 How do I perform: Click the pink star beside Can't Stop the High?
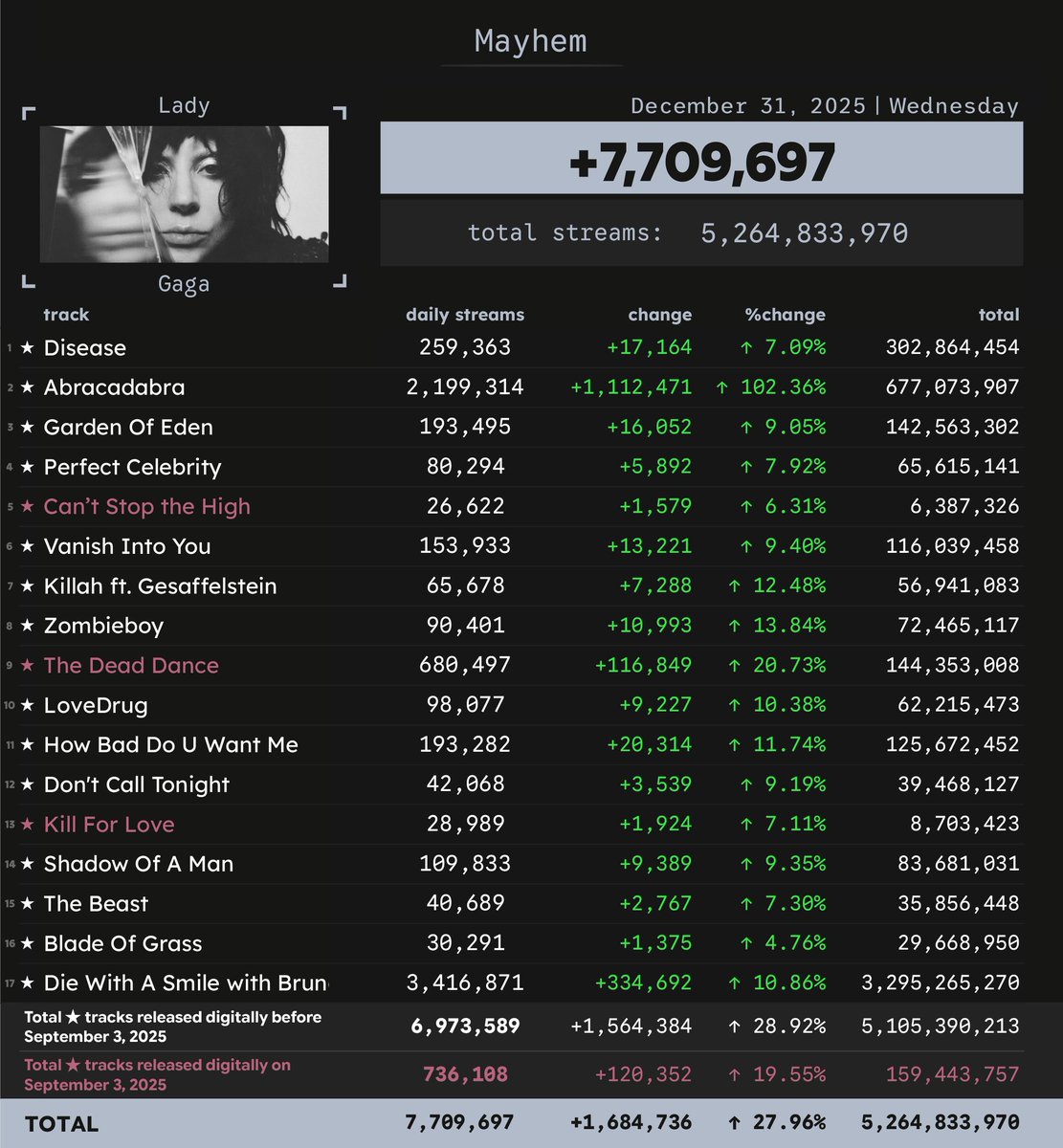coord(27,507)
